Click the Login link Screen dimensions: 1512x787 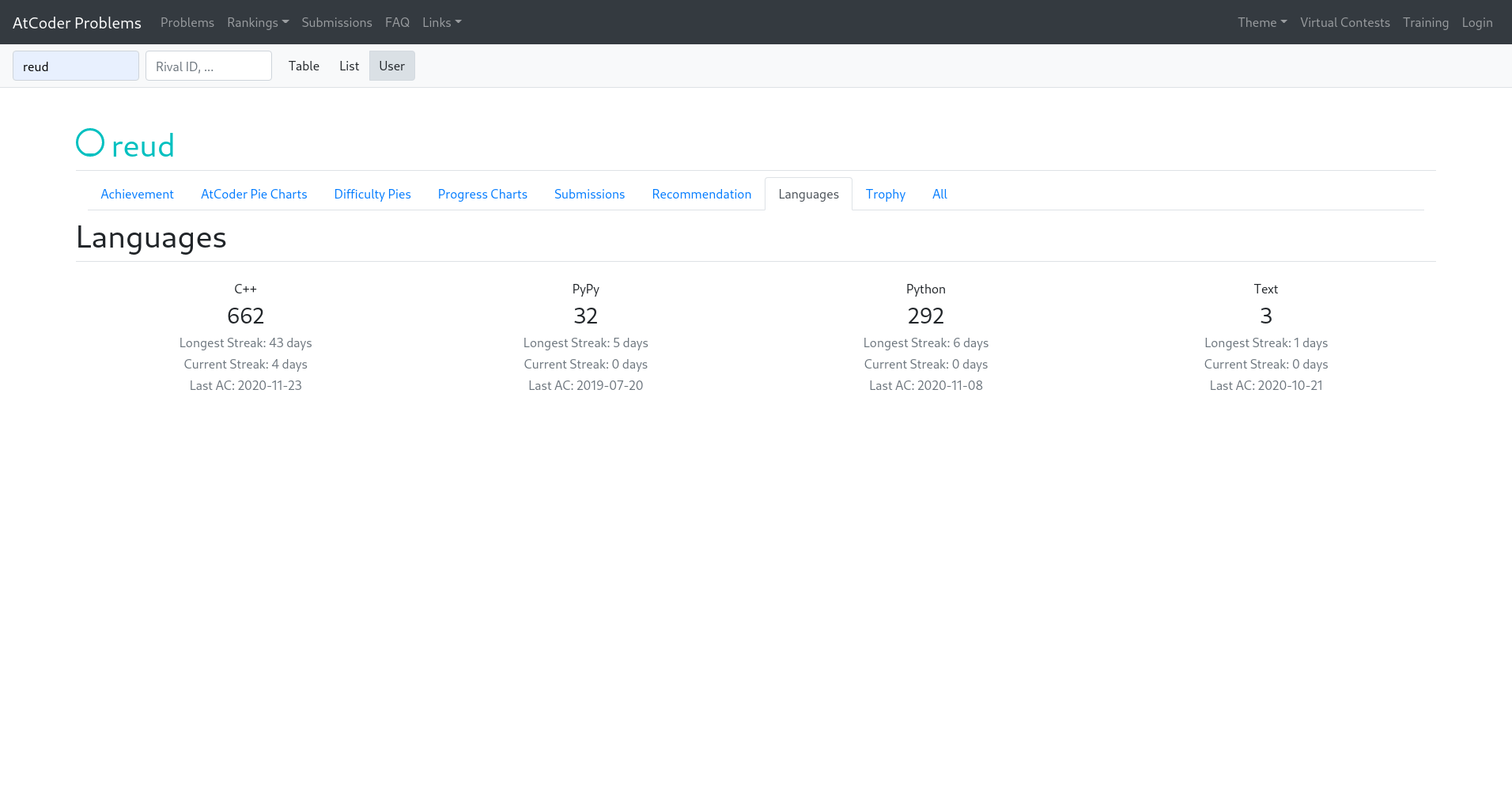click(x=1476, y=22)
